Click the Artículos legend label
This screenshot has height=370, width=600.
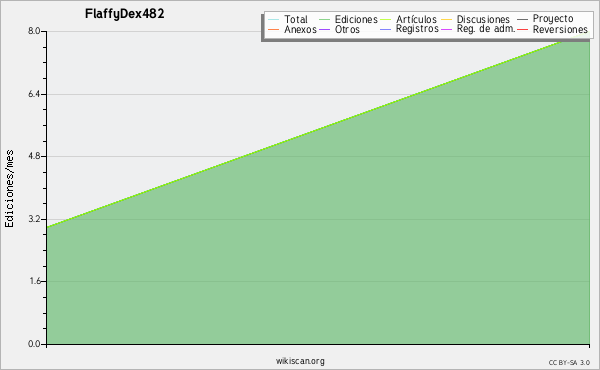pyautogui.click(x=416, y=19)
